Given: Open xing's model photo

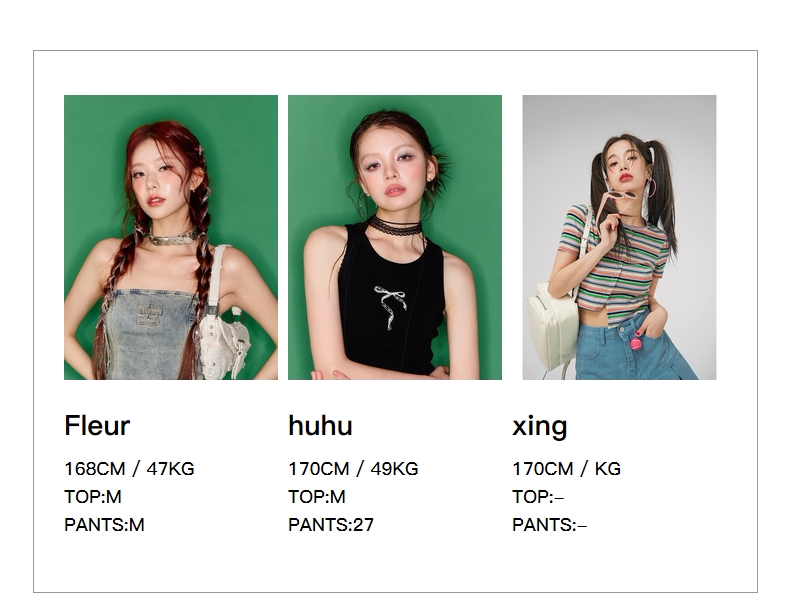Looking at the screenshot, I should [619, 237].
